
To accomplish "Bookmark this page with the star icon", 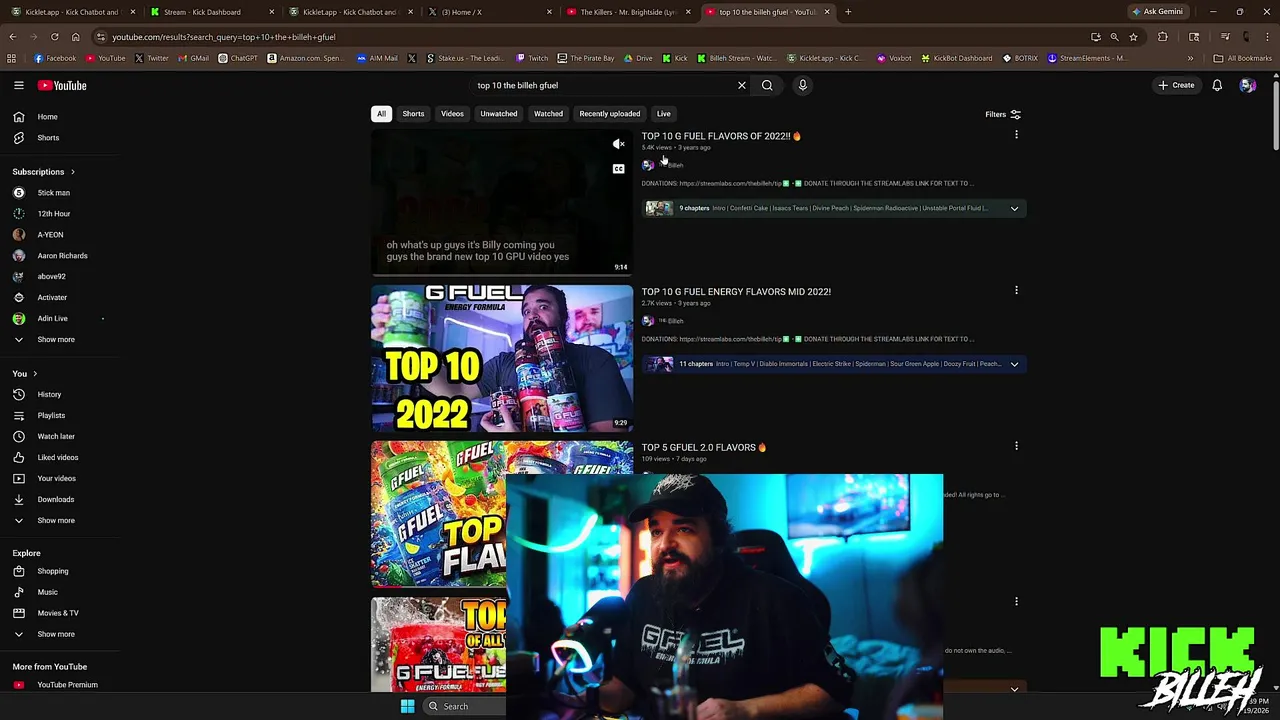I will (1133, 37).
